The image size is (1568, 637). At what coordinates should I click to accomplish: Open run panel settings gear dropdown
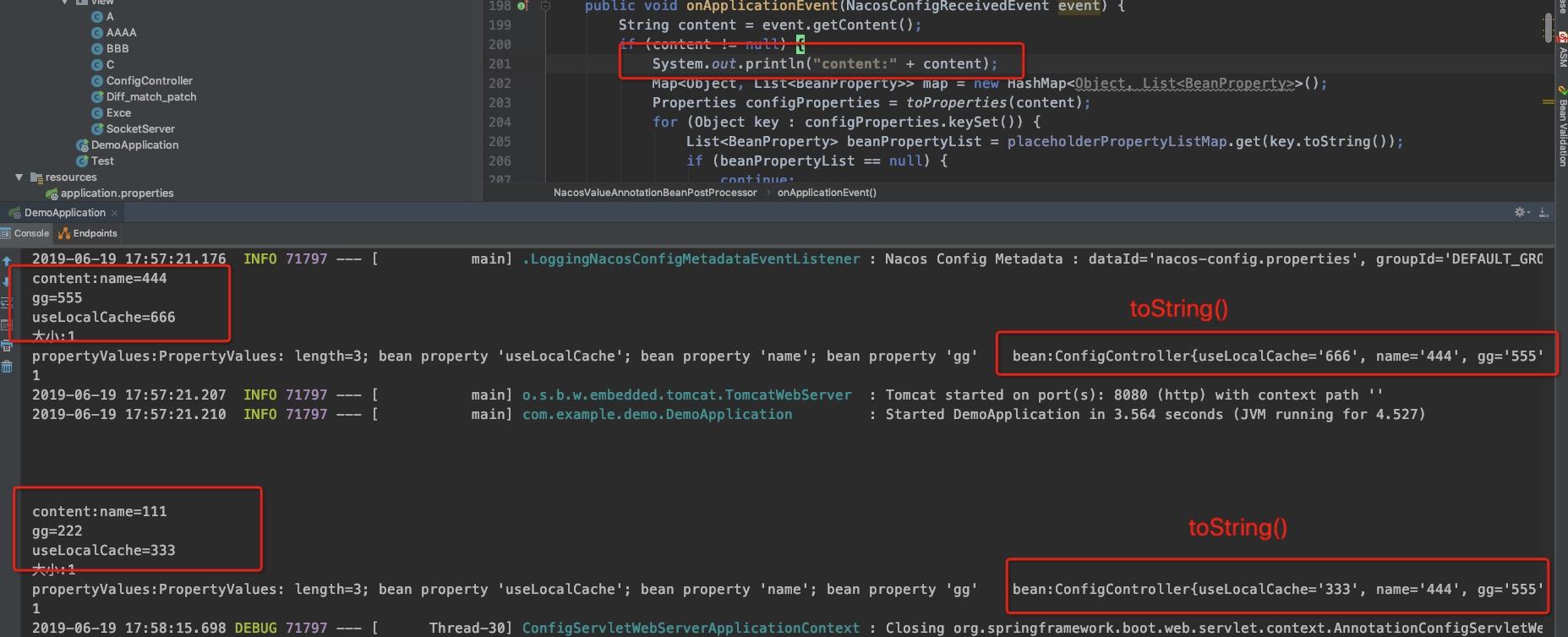(x=1522, y=213)
